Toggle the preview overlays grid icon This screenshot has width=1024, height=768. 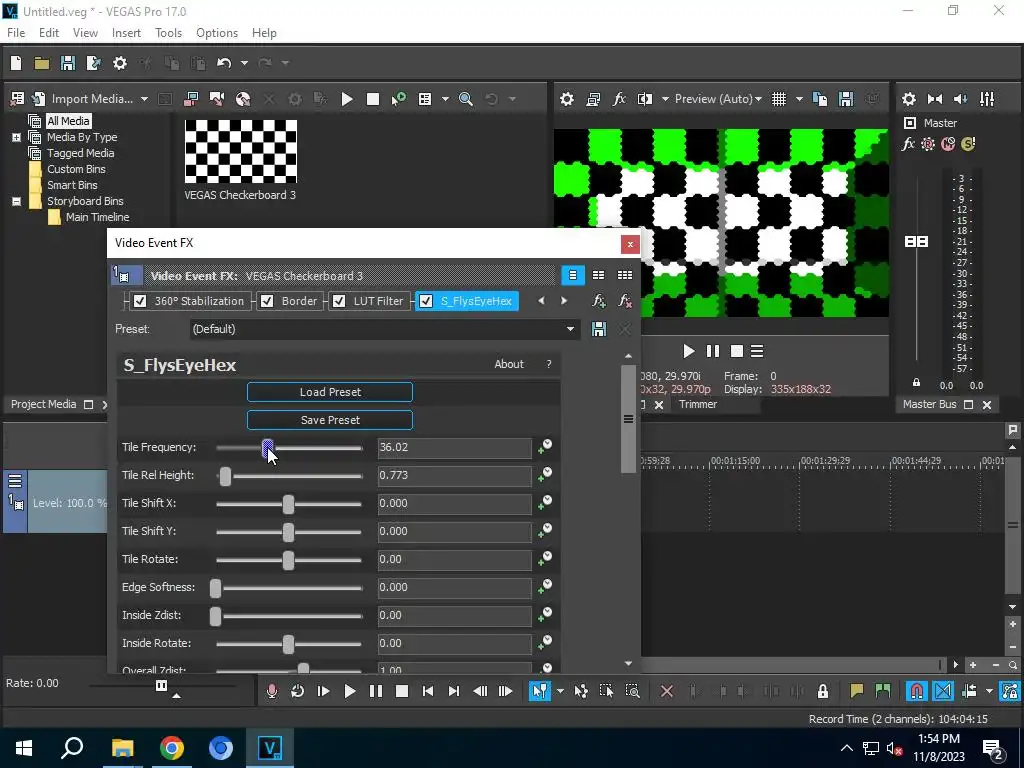(779, 99)
